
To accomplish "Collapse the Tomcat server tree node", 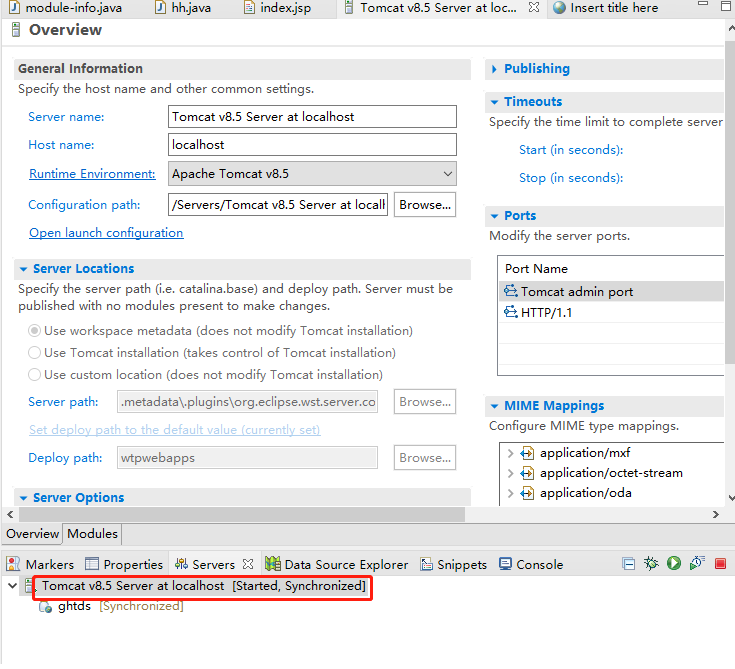I will pyautogui.click(x=13, y=586).
